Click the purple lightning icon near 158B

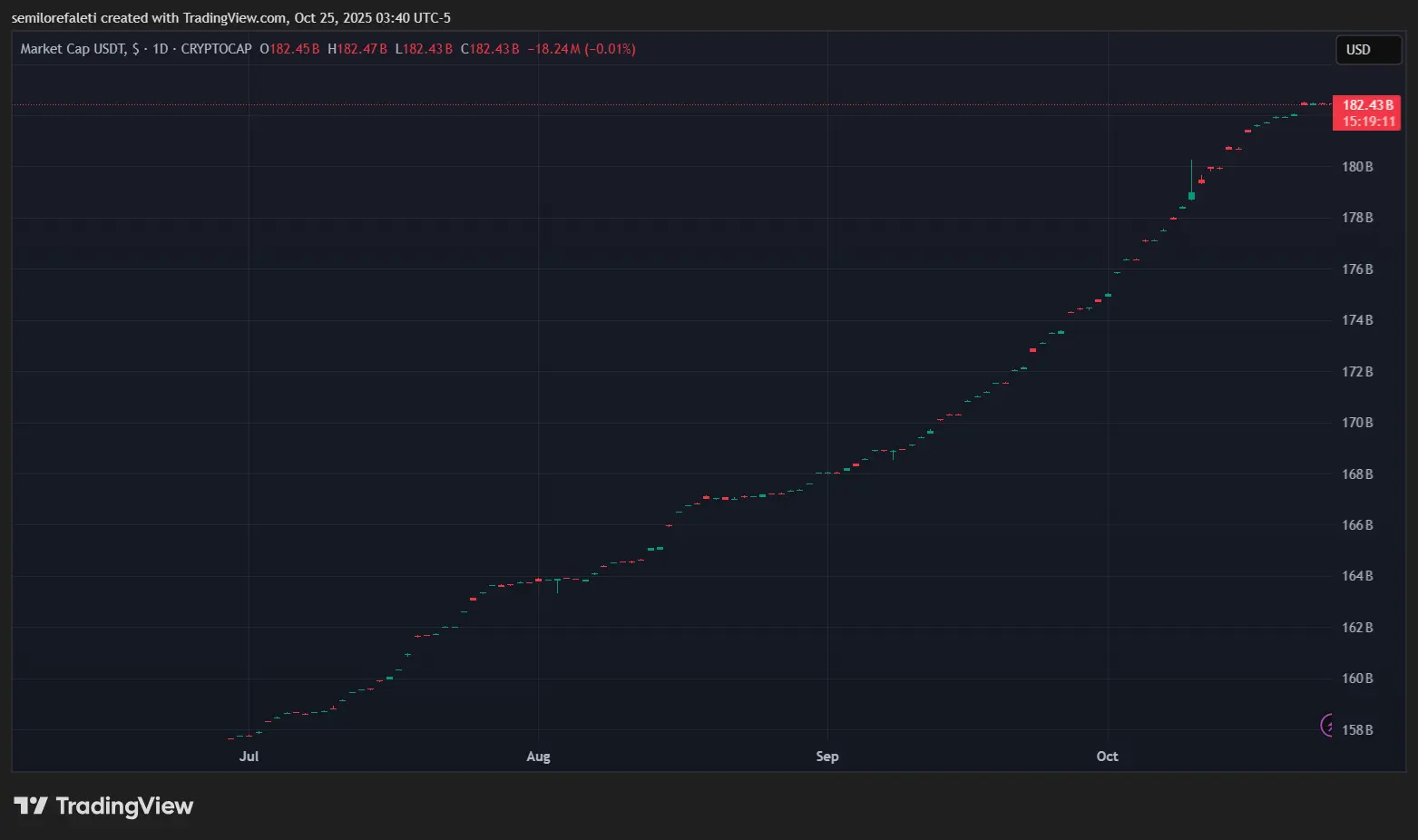click(x=1327, y=725)
